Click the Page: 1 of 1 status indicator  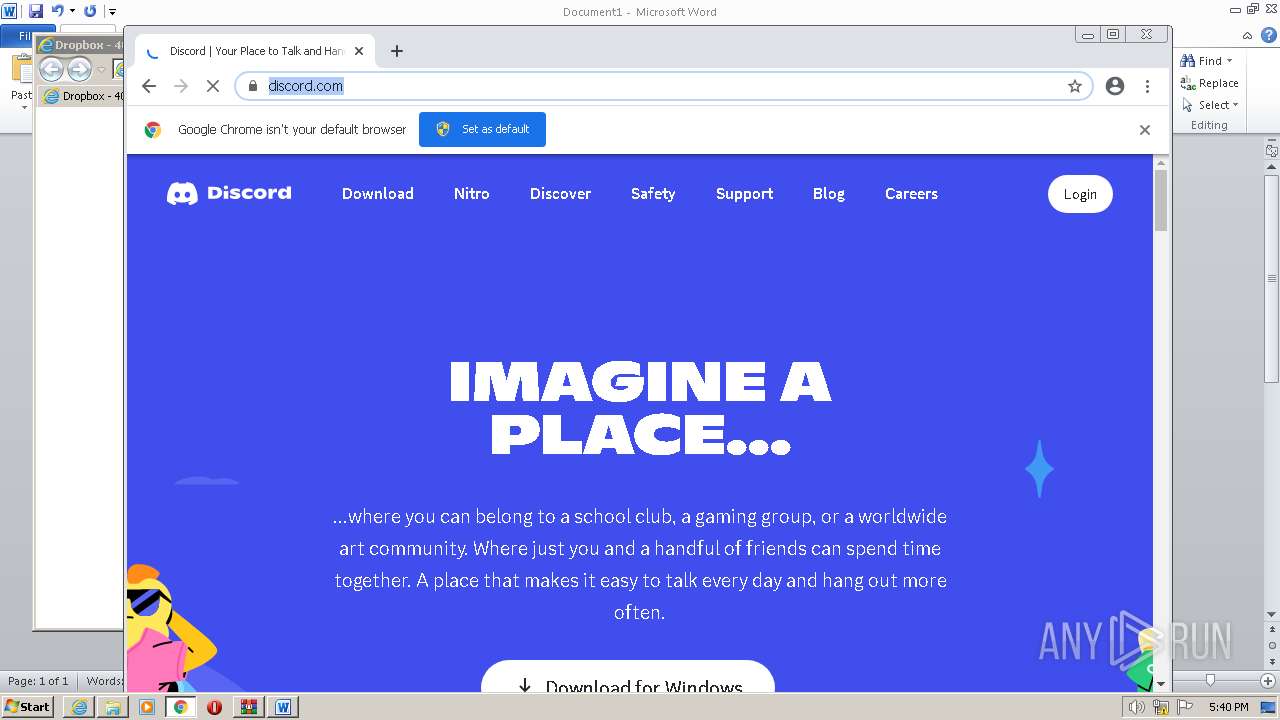coord(38,681)
